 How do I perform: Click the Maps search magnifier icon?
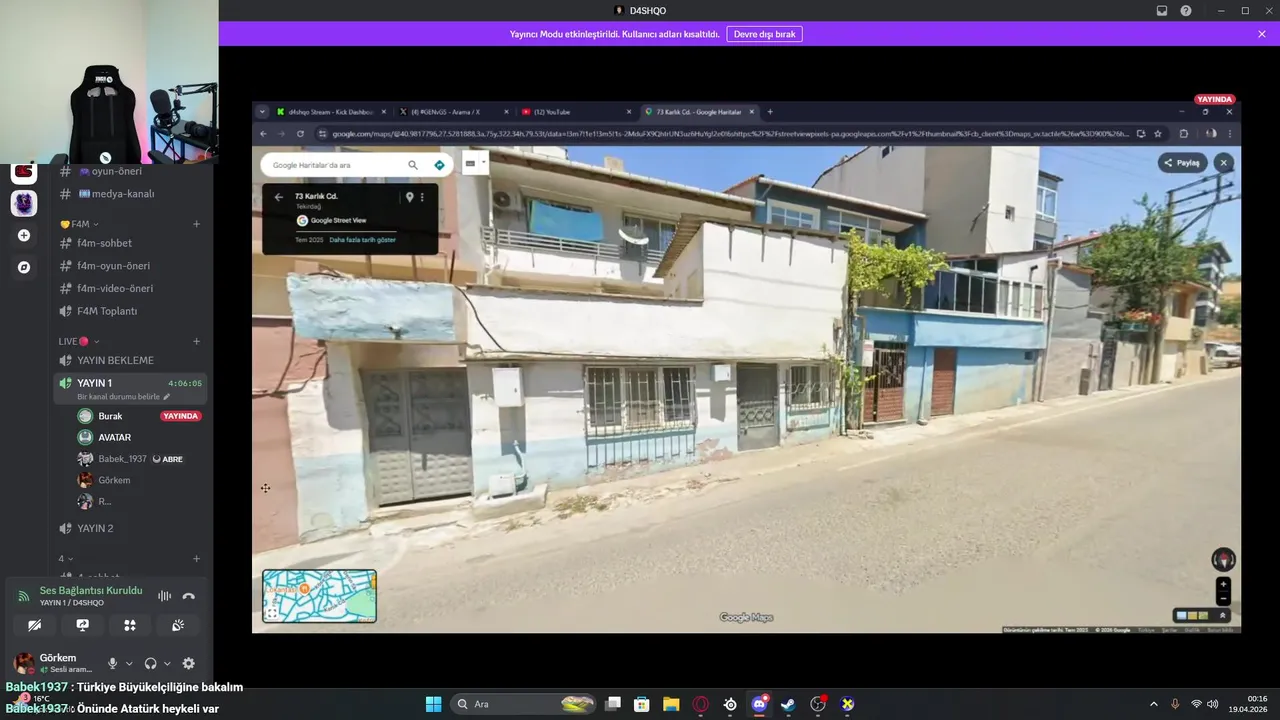413,164
